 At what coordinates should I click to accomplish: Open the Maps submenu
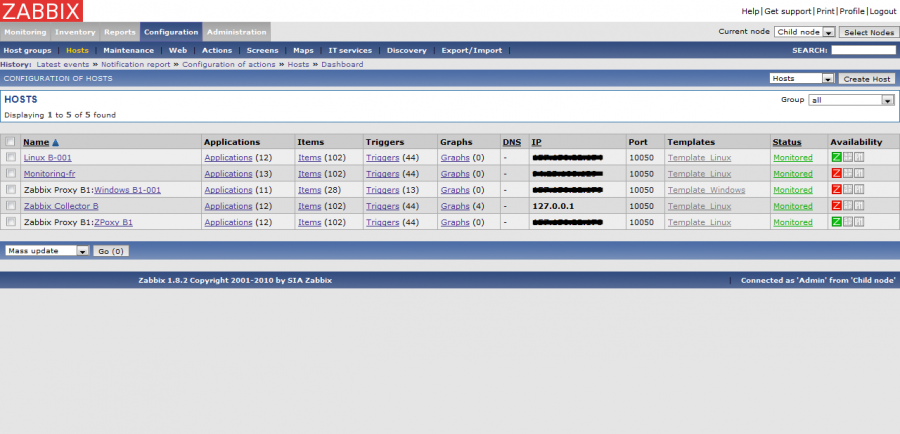[x=303, y=51]
